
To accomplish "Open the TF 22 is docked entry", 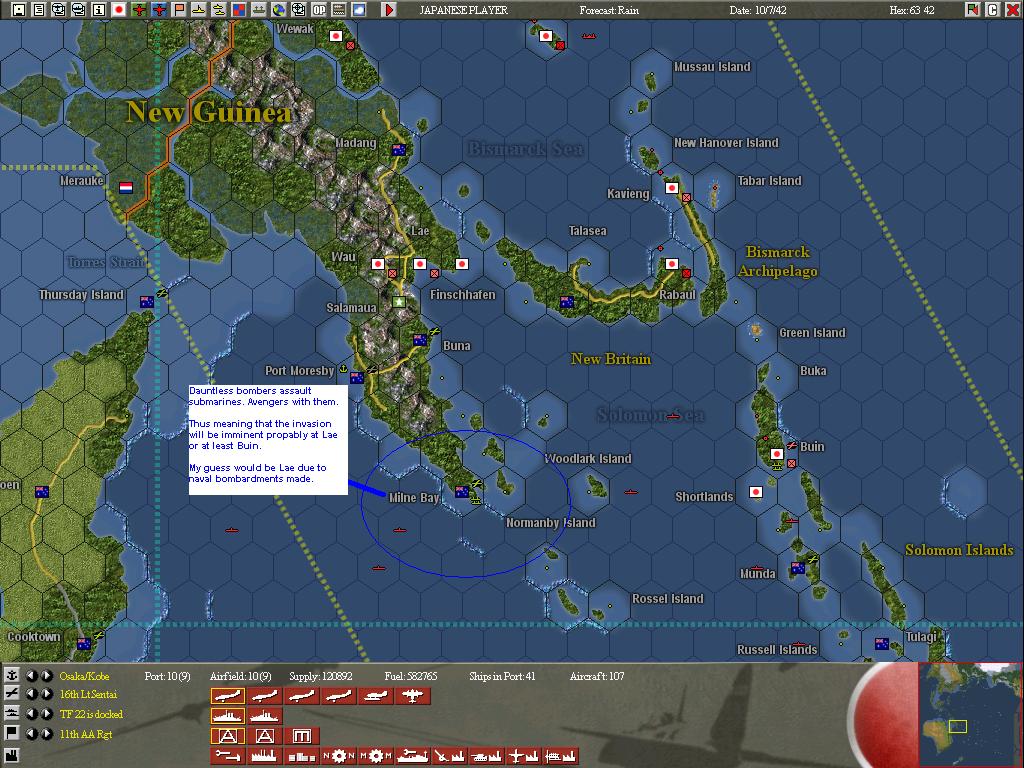I will click(92, 713).
